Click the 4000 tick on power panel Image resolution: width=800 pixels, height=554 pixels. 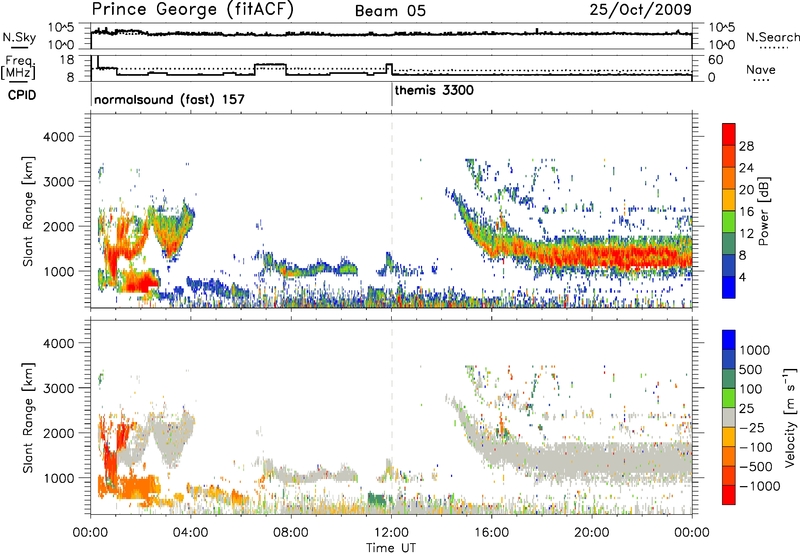click(58, 137)
